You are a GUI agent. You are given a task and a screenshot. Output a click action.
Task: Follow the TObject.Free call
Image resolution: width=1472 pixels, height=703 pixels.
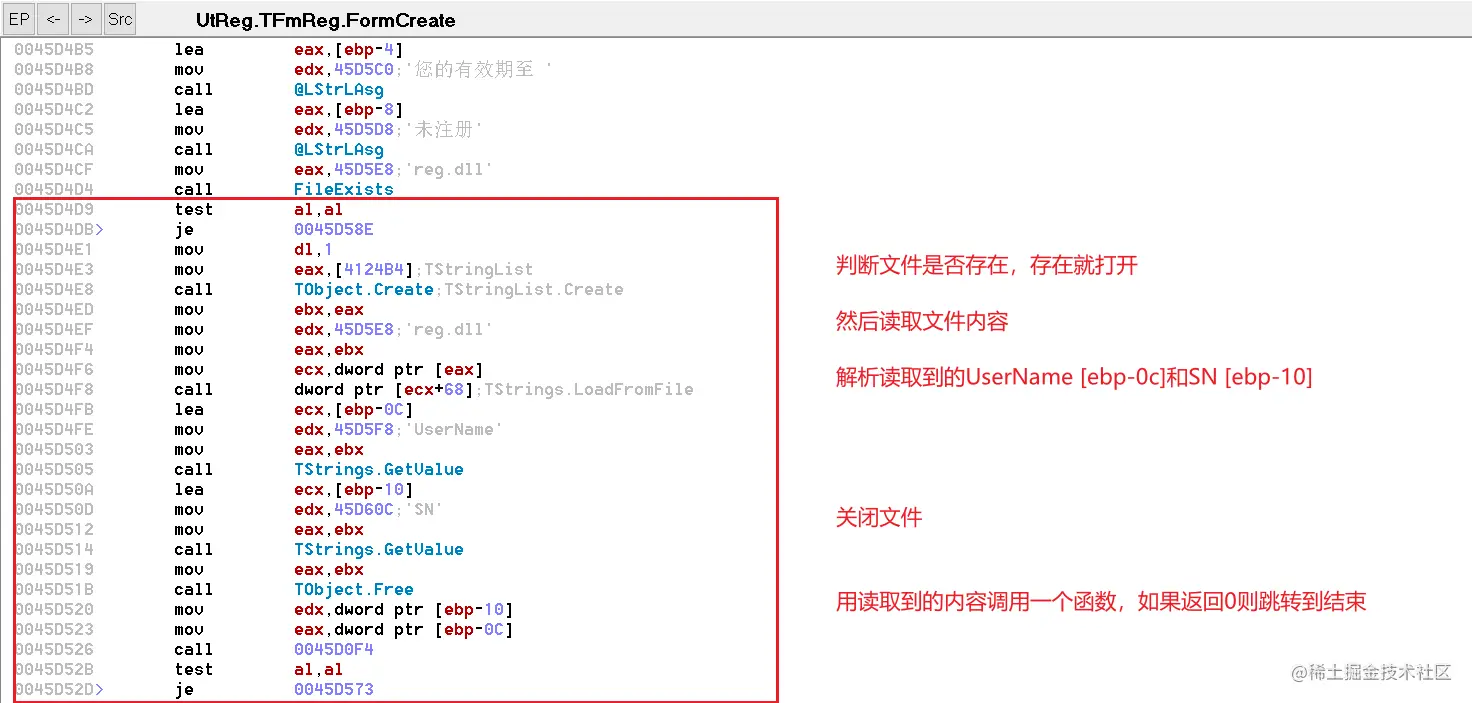353,589
